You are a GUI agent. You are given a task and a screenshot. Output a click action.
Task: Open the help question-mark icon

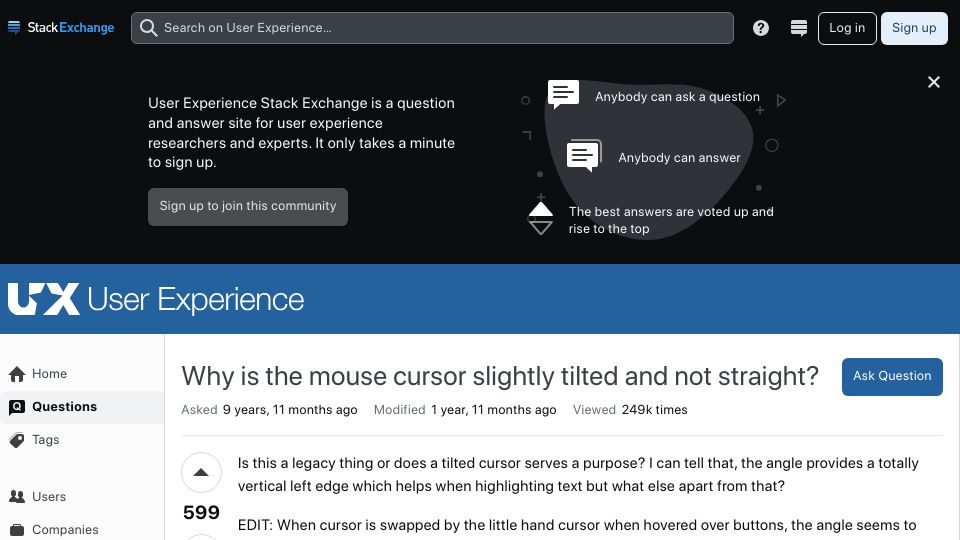(760, 28)
